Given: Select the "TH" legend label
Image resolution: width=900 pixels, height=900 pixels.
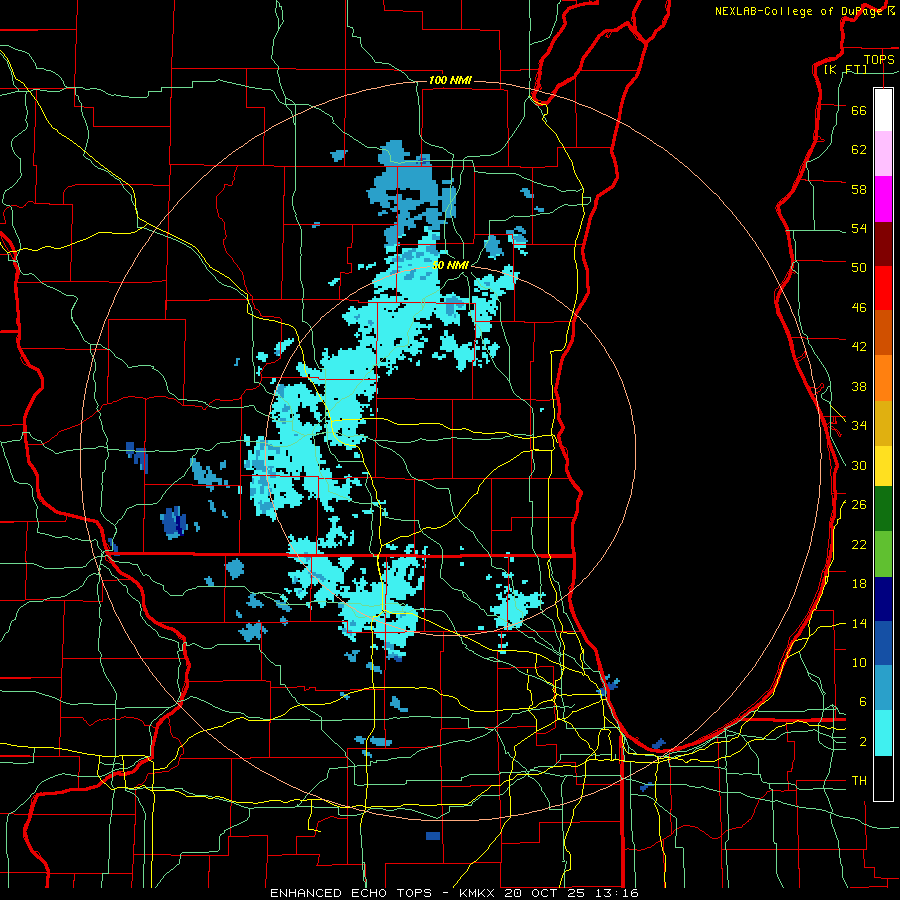Looking at the screenshot, I should pyautogui.click(x=859, y=781).
